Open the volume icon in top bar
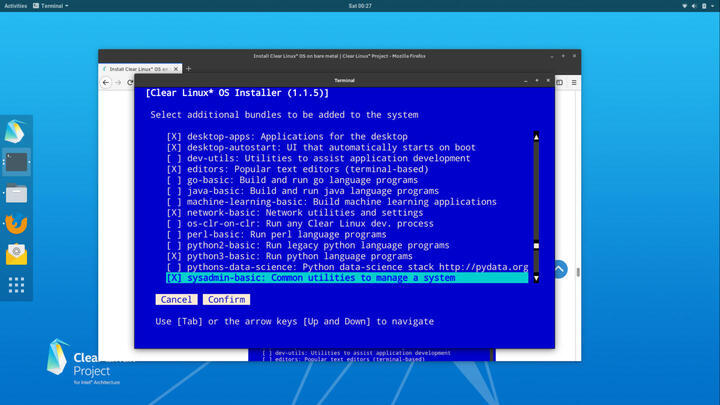 tap(694, 6)
